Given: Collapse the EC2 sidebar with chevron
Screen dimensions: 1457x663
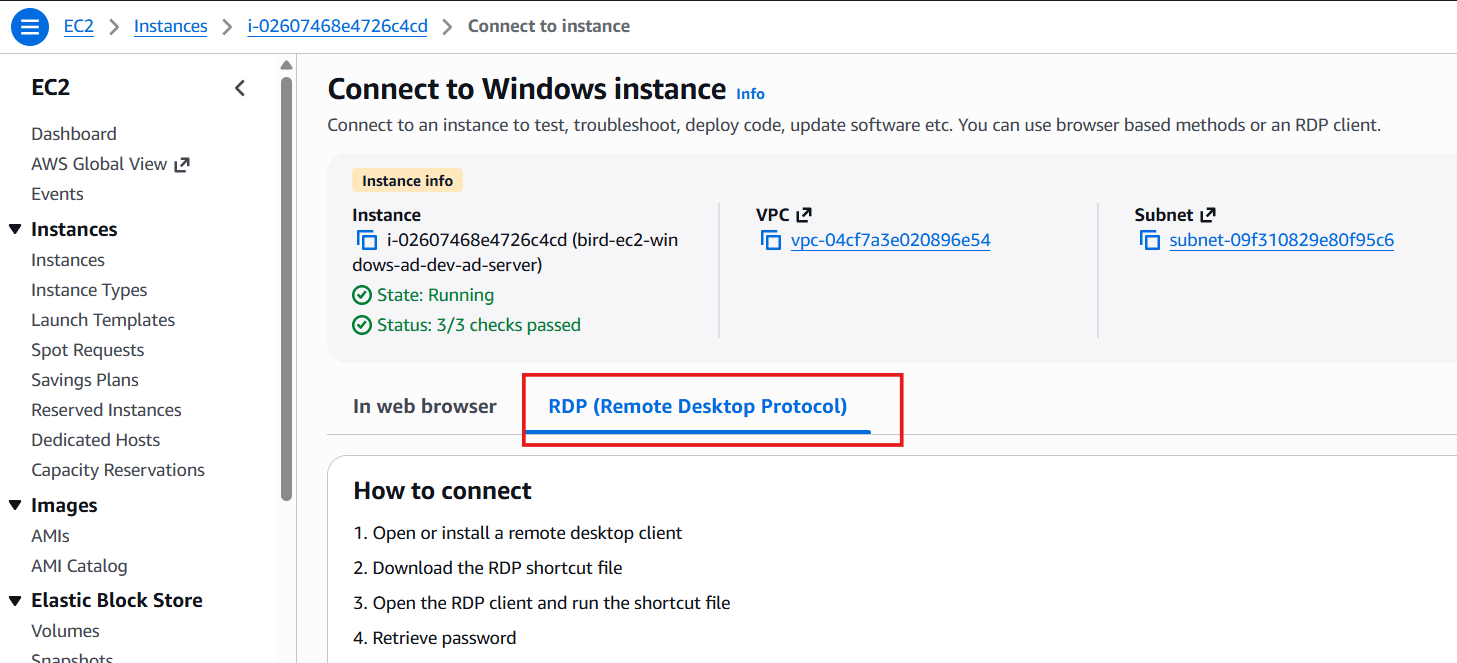Looking at the screenshot, I should tap(240, 88).
